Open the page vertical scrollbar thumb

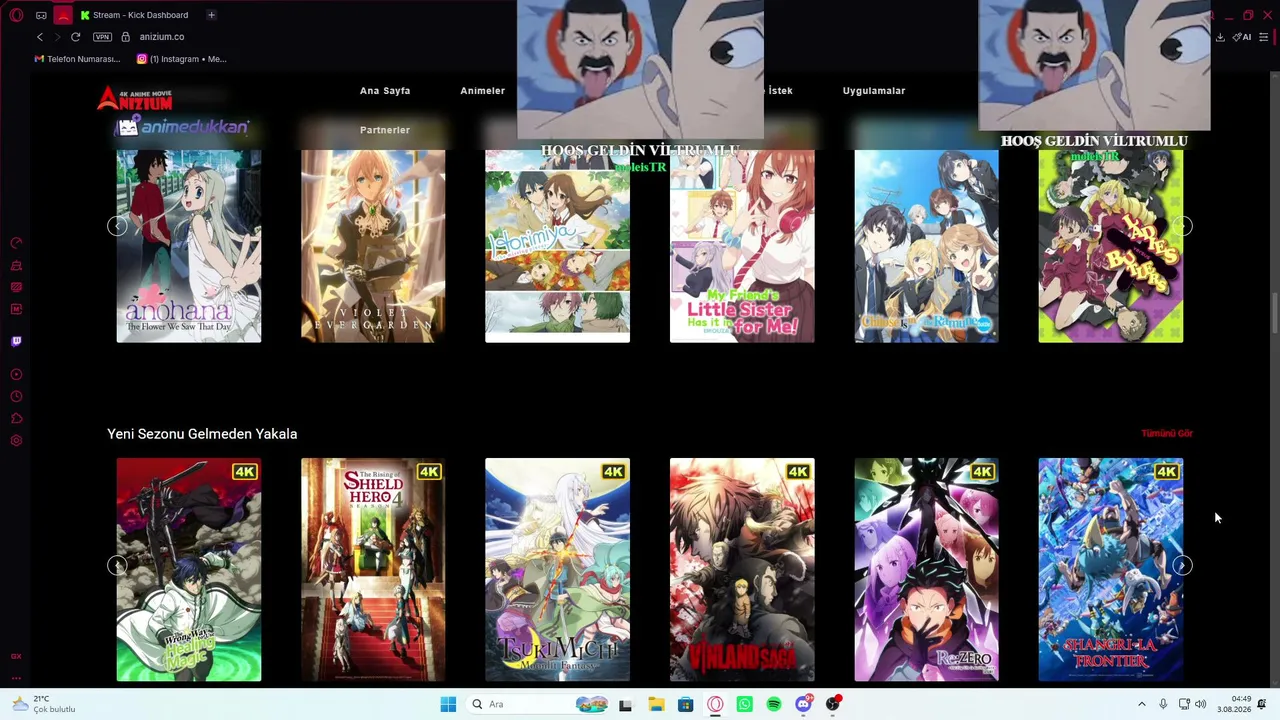1275,313
